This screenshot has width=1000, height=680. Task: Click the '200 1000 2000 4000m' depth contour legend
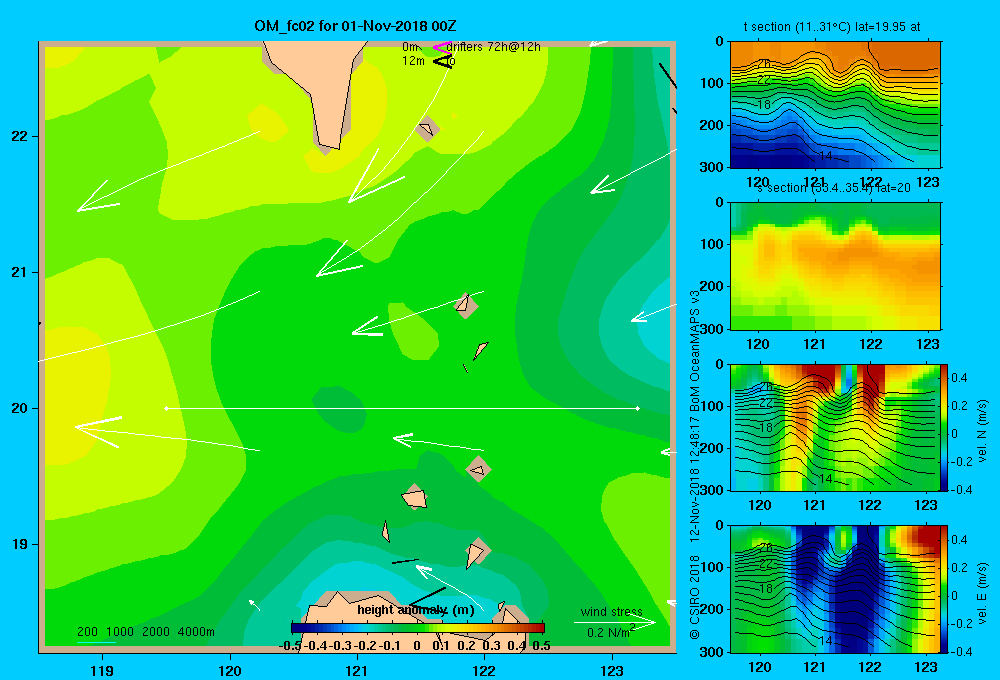pyautogui.click(x=145, y=632)
